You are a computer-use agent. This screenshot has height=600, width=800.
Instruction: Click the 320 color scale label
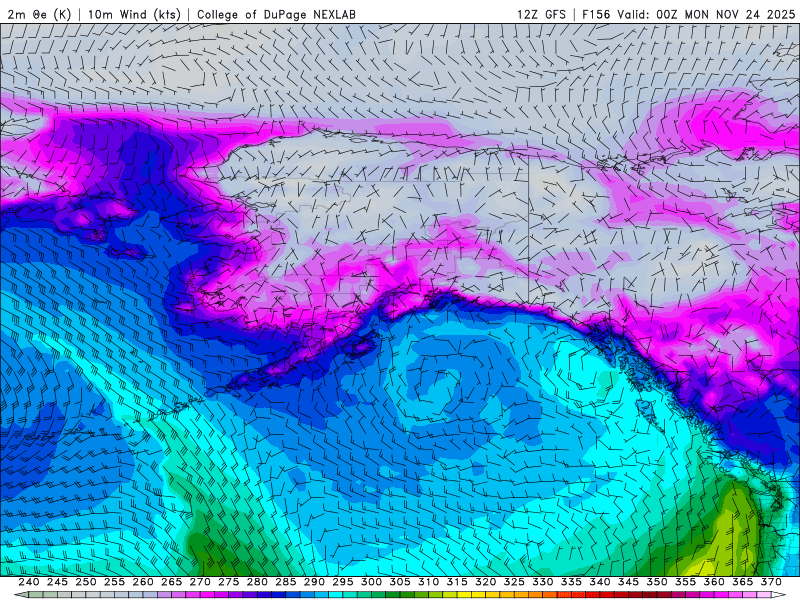486,582
